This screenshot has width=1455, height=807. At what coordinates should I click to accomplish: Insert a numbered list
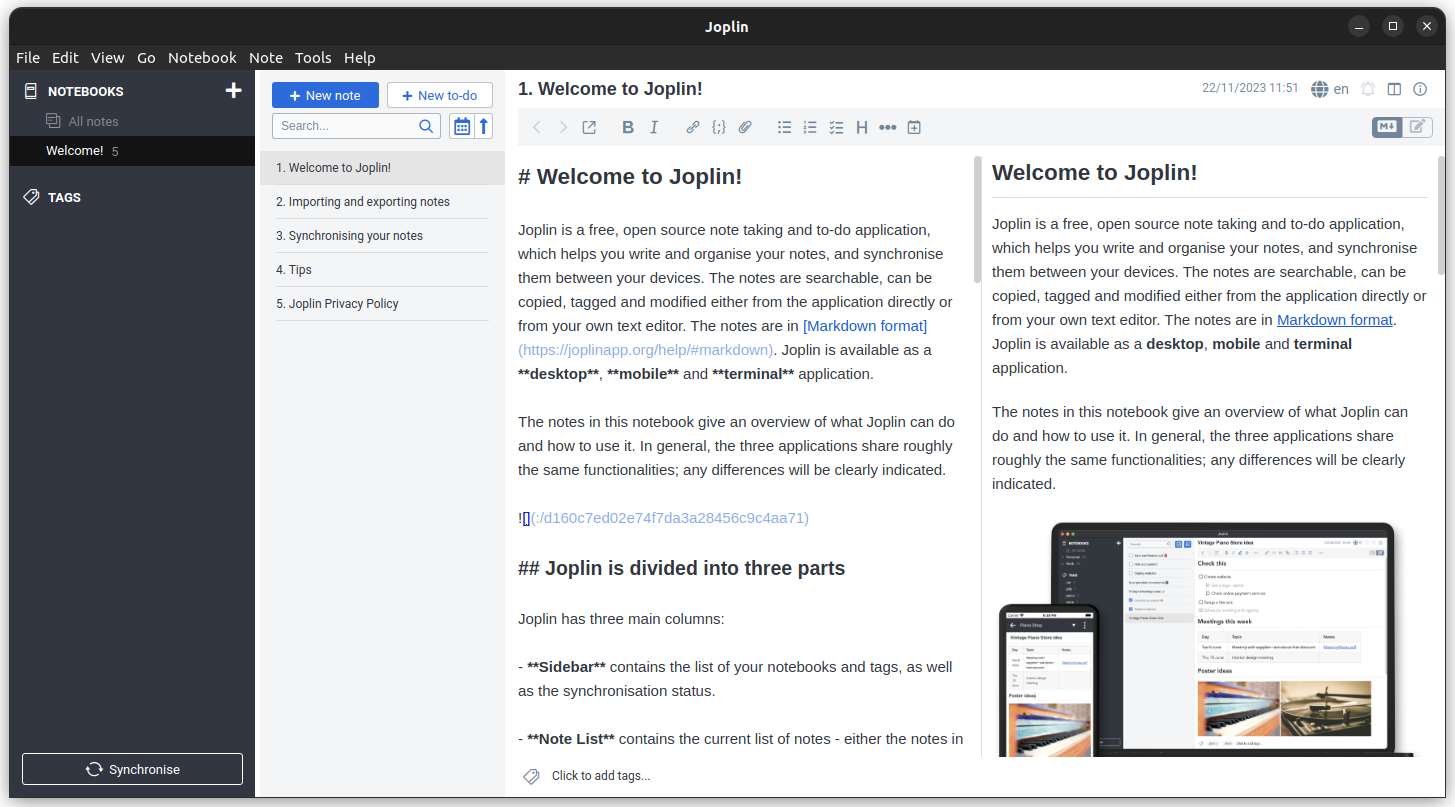tap(811, 127)
